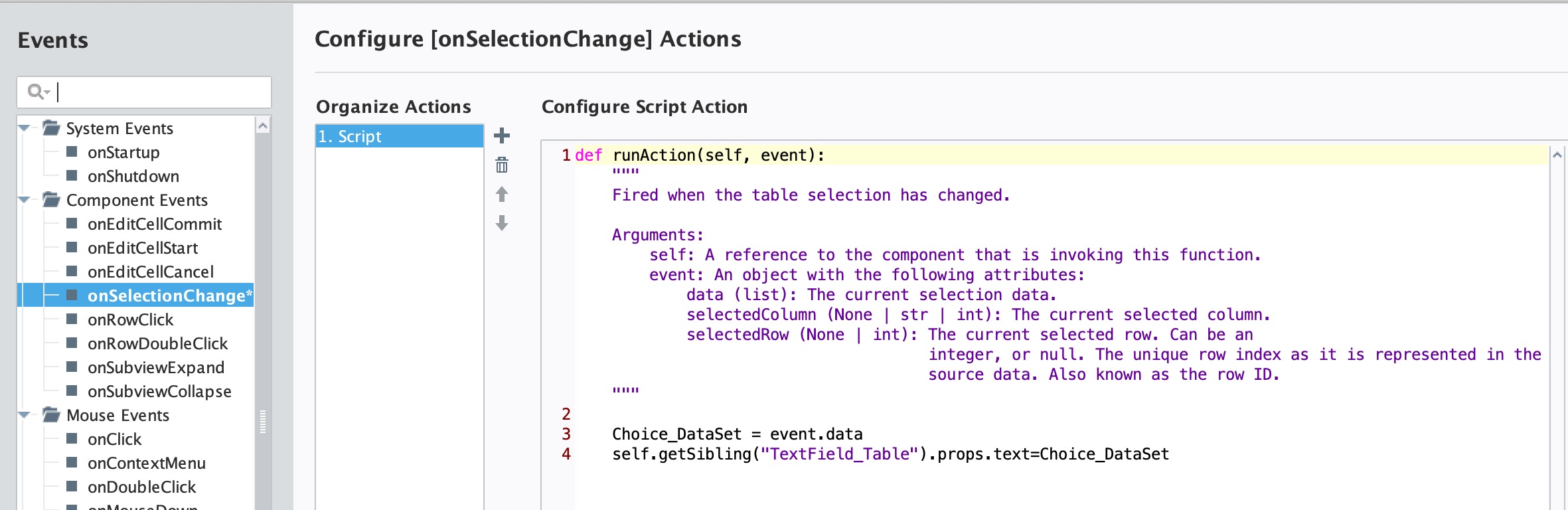Click line number 3 in the gutter
Image resolution: width=1568 pixels, height=510 pixels.
(566, 434)
